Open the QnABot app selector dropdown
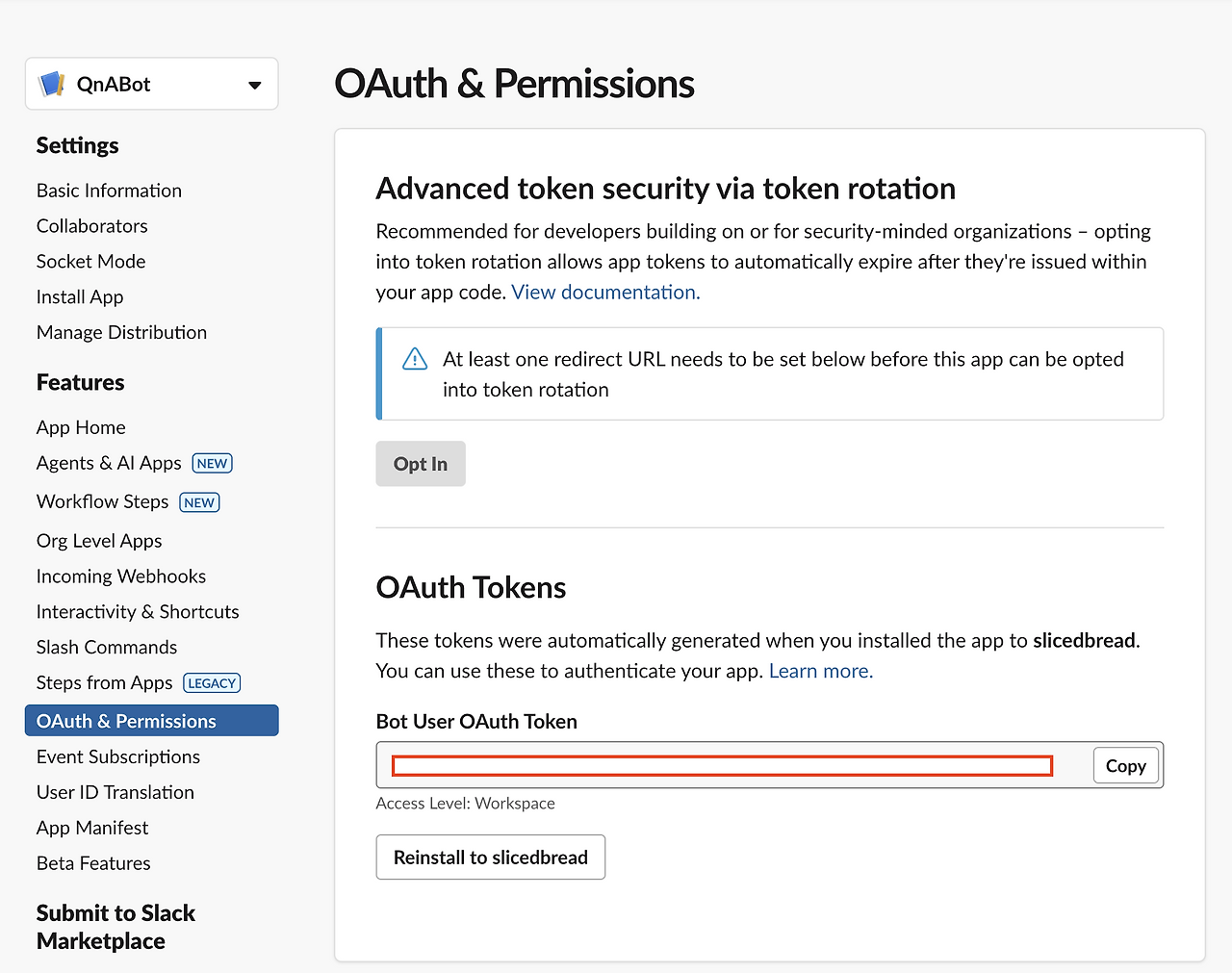 click(x=151, y=85)
